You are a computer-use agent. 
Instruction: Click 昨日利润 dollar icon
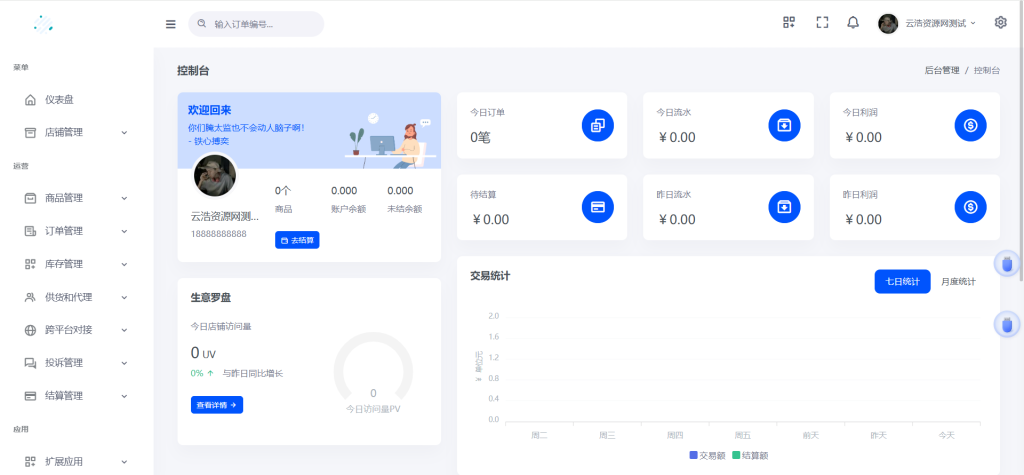pos(970,207)
